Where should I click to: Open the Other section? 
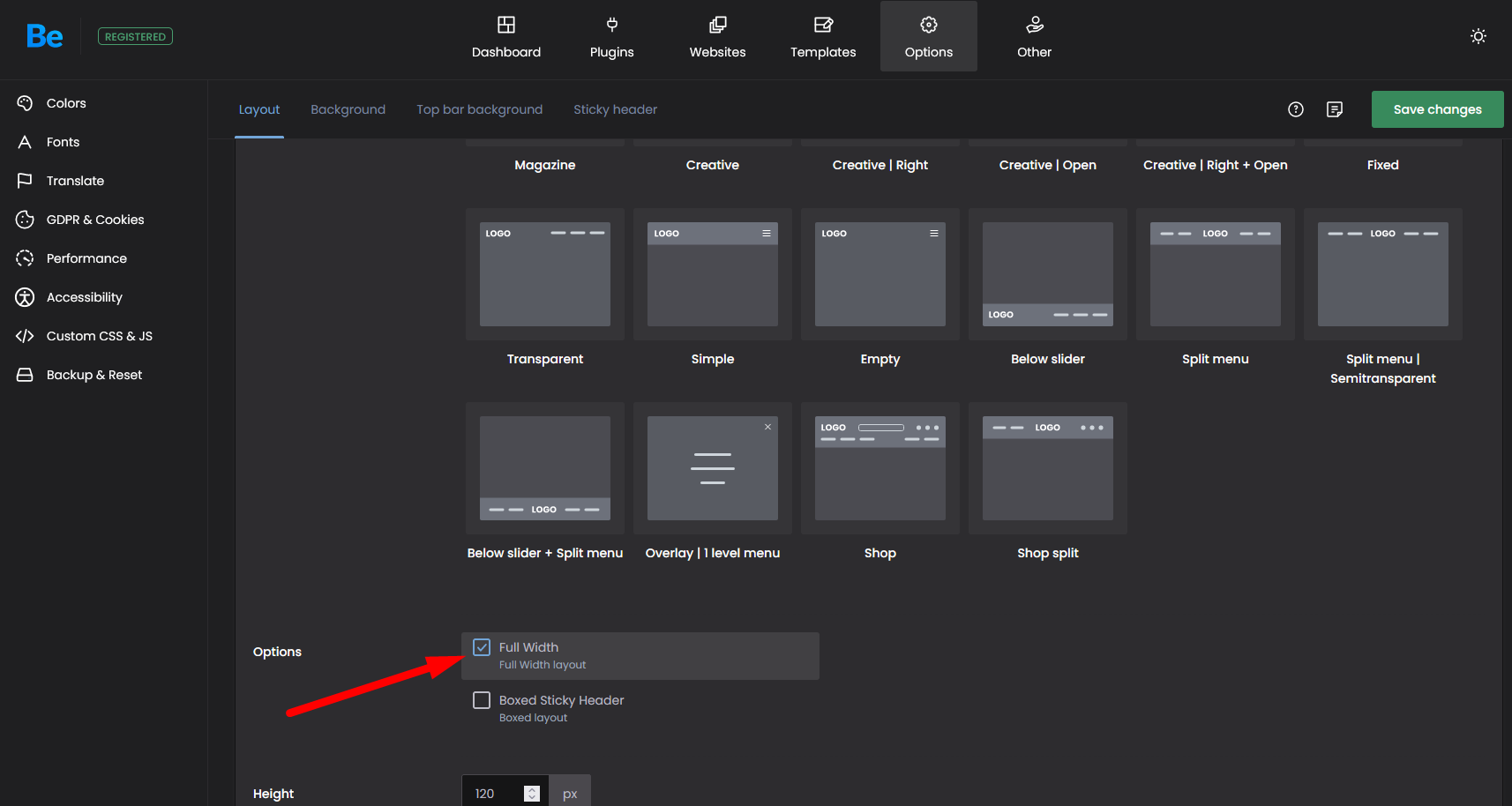tap(1035, 37)
